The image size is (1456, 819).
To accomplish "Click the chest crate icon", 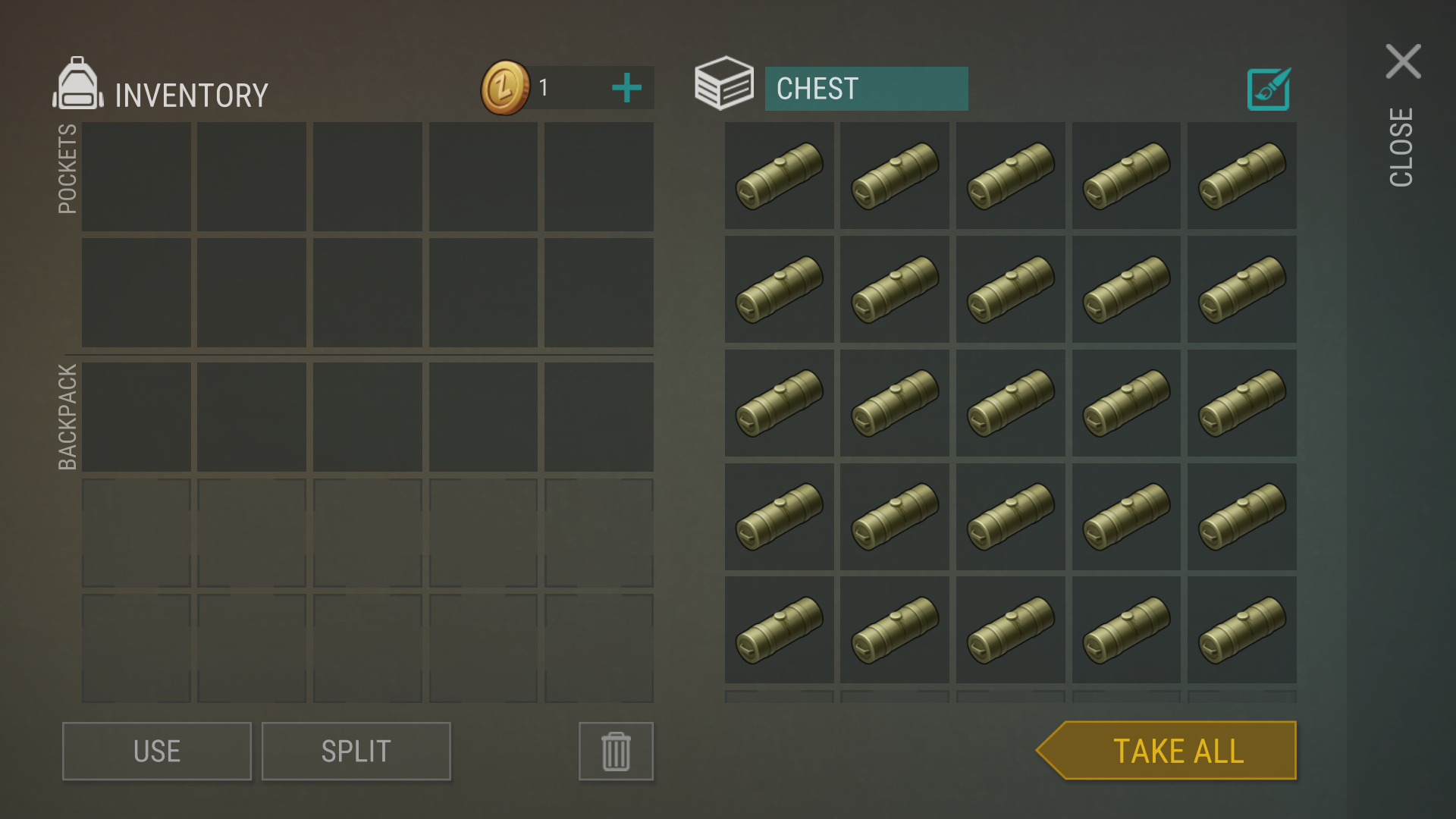I will pyautogui.click(x=724, y=83).
